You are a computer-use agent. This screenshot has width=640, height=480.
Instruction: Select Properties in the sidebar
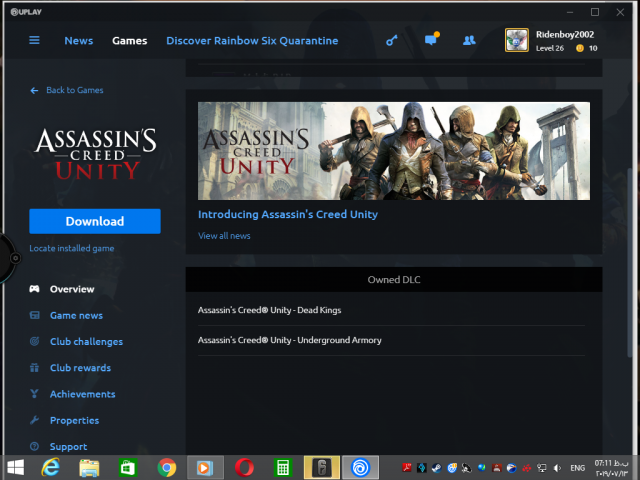(x=74, y=420)
